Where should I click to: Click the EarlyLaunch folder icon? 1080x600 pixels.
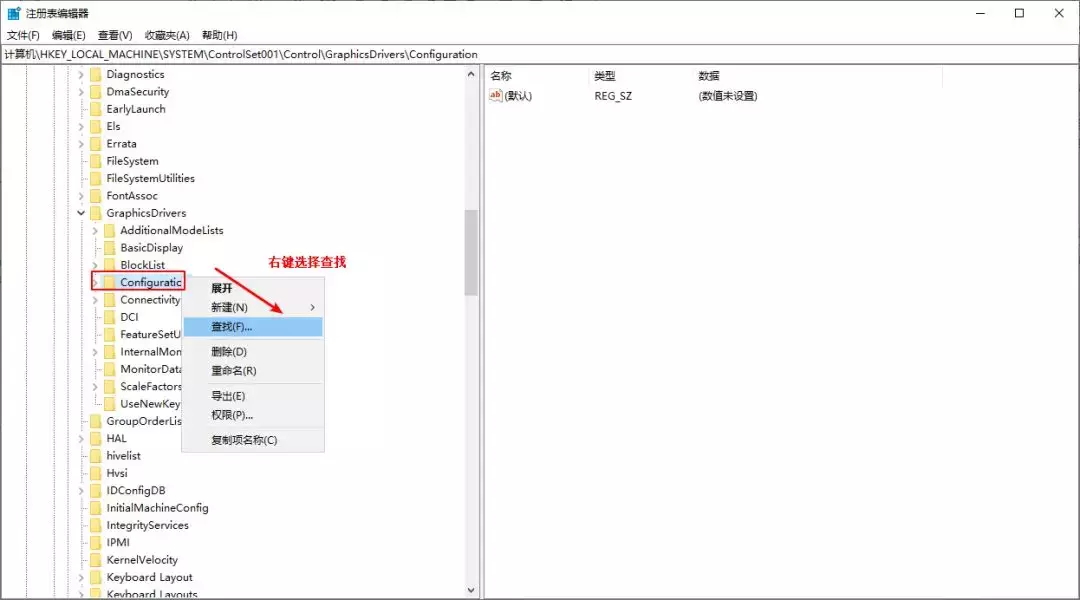(x=96, y=109)
